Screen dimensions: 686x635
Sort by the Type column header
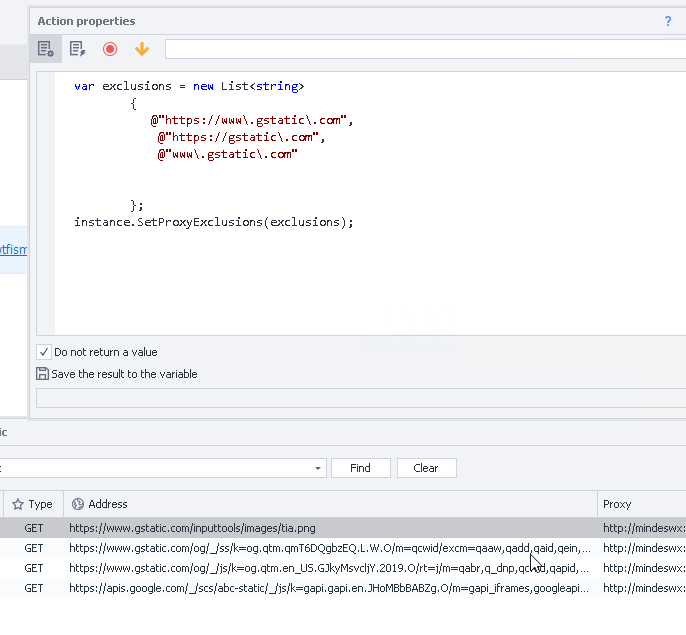click(40, 504)
